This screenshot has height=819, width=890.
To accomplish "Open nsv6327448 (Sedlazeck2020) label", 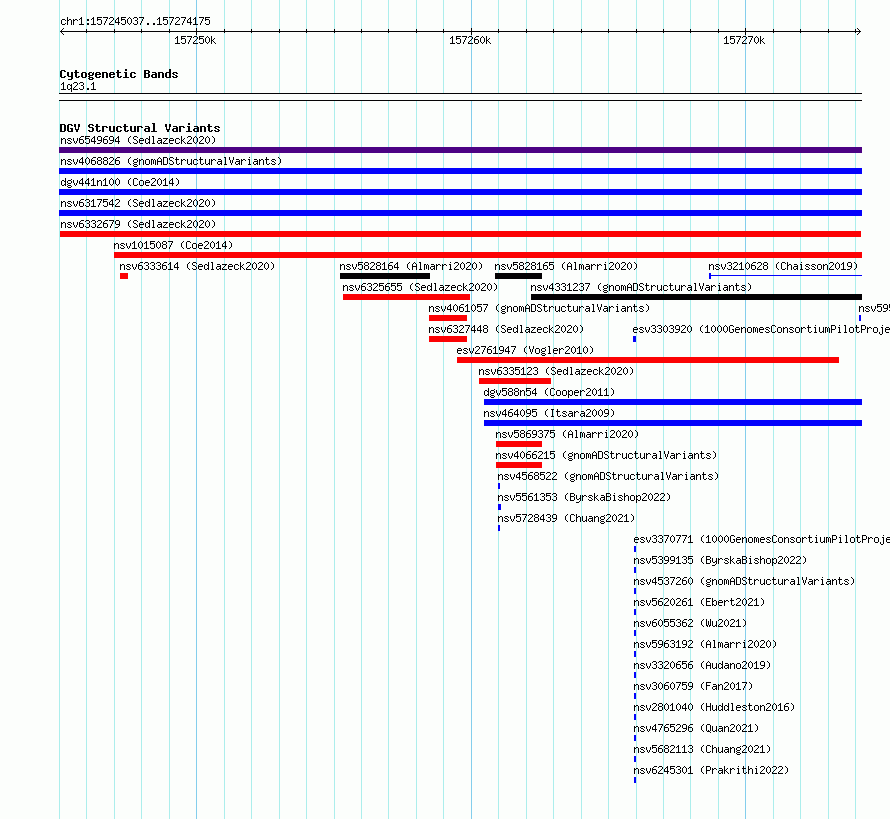I will 506,329.
